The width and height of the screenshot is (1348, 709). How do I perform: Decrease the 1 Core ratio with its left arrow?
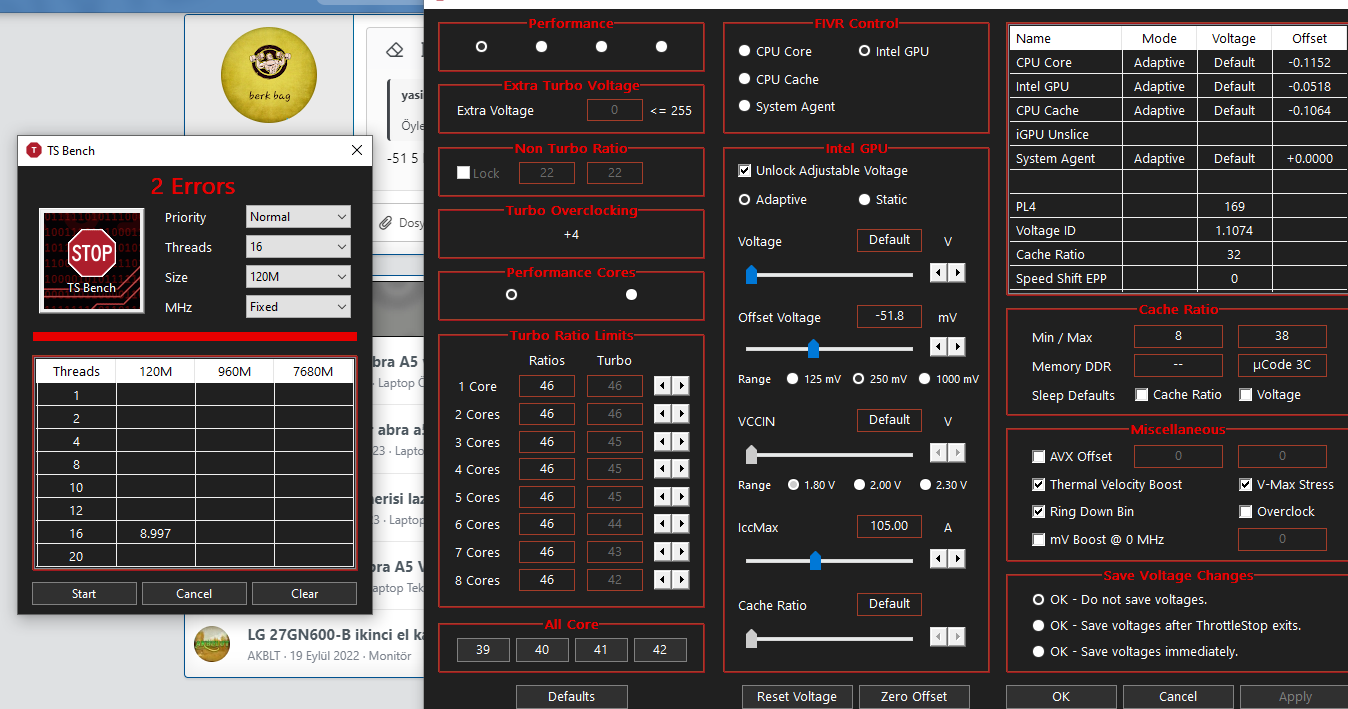662,386
